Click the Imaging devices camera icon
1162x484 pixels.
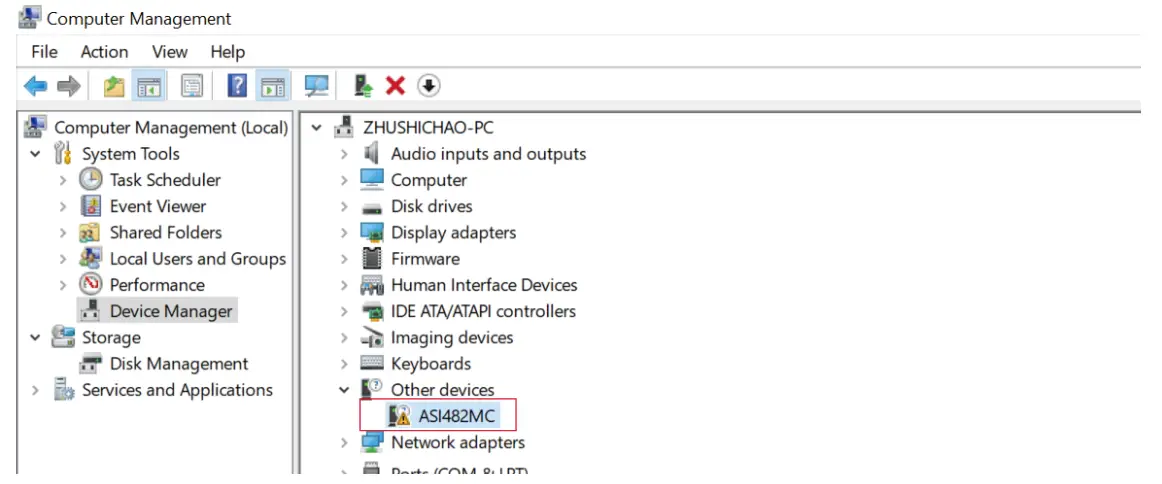click(371, 337)
